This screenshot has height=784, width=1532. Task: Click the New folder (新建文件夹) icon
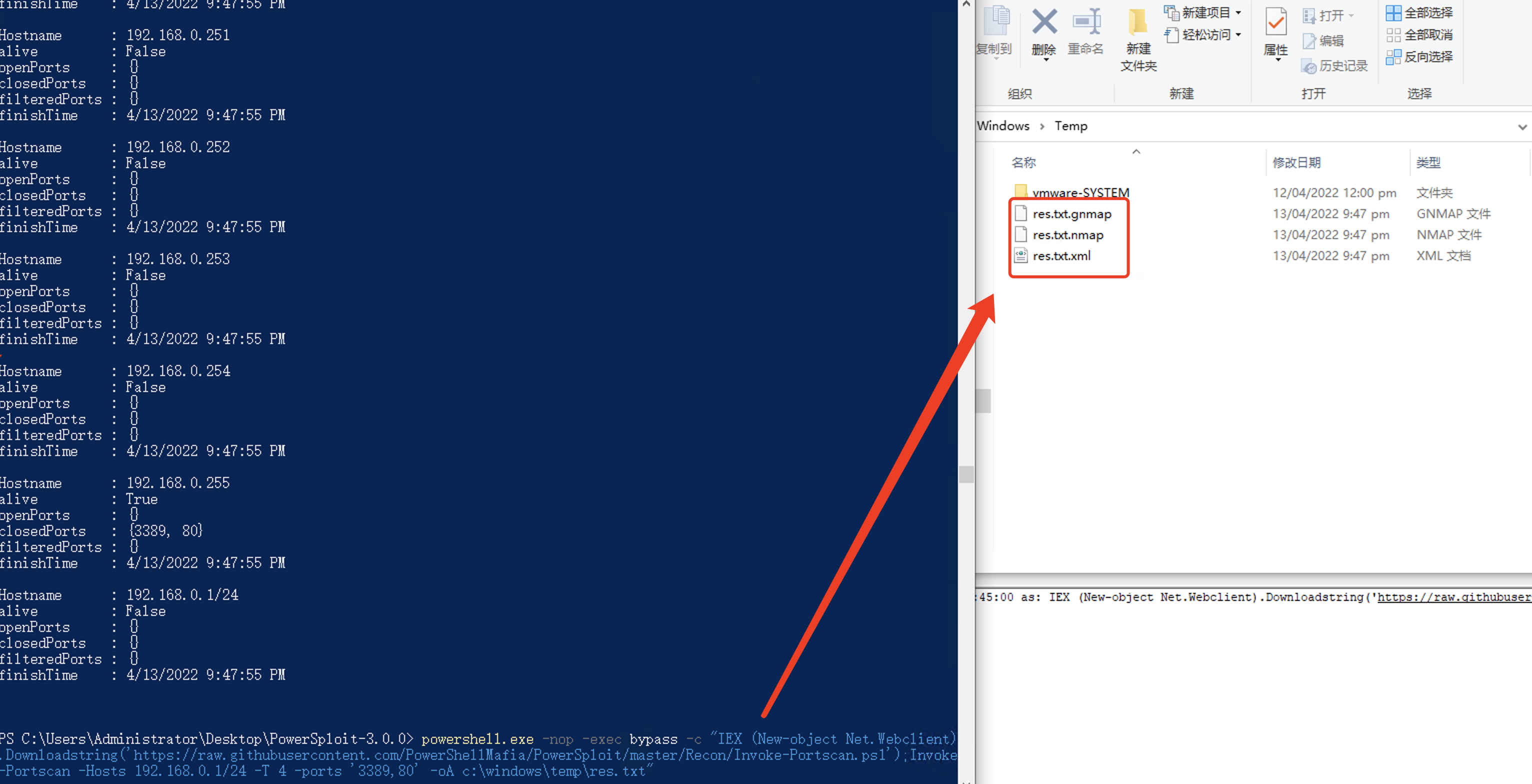tap(1137, 22)
